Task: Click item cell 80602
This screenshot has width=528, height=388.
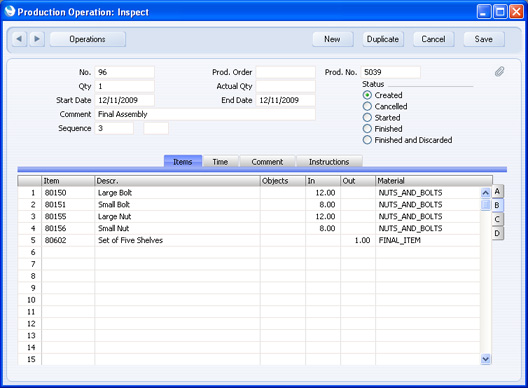Action: [68, 240]
